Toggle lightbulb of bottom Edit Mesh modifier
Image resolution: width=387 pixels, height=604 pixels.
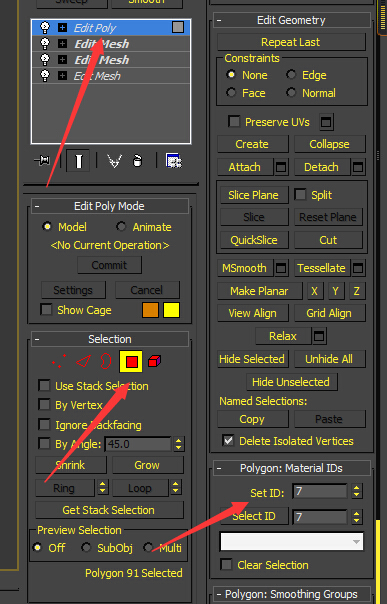45,76
